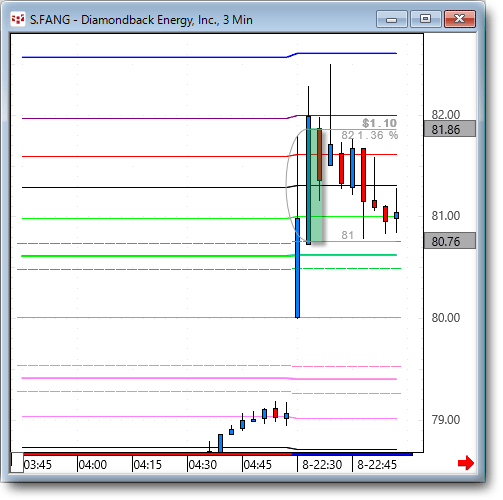Click the 80.00 price scale label
The image size is (503, 500).
(446, 318)
